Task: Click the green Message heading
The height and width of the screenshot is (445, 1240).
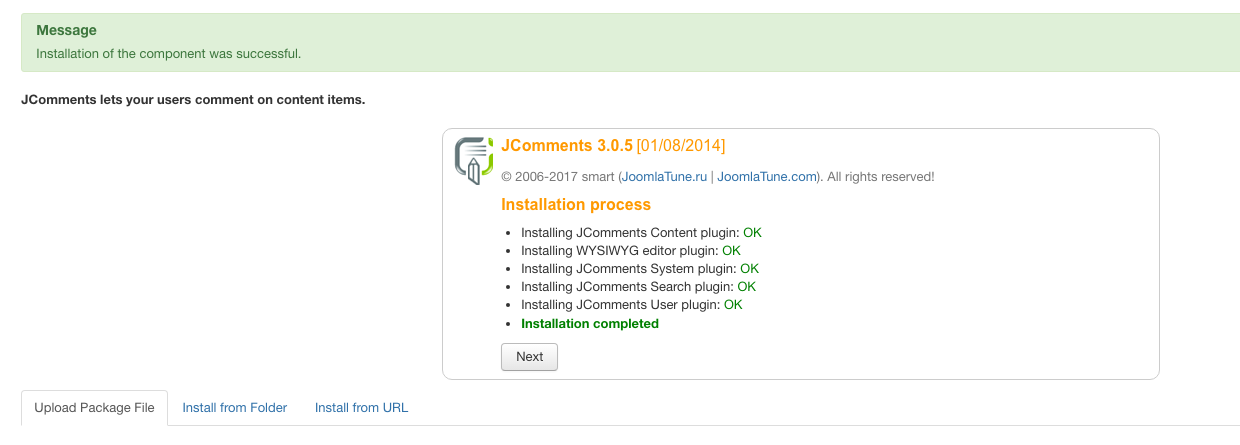Action: click(x=66, y=31)
